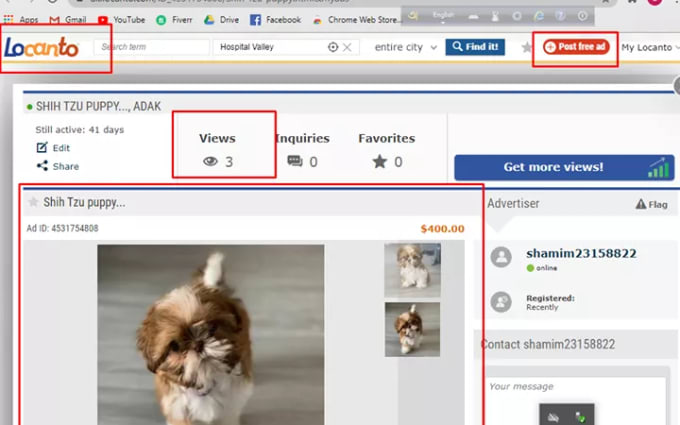
Task: Clear the location with the X icon
Action: click(347, 47)
